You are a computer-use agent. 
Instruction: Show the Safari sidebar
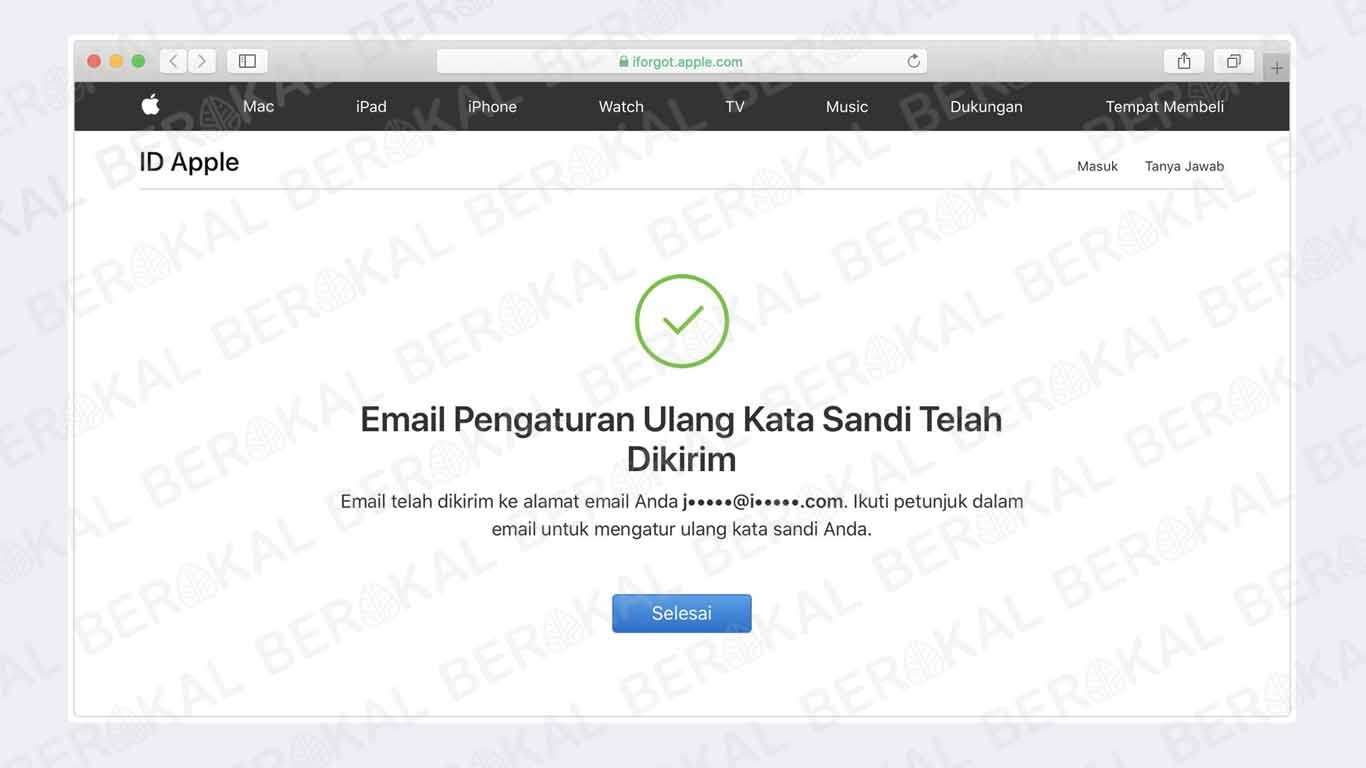point(247,61)
